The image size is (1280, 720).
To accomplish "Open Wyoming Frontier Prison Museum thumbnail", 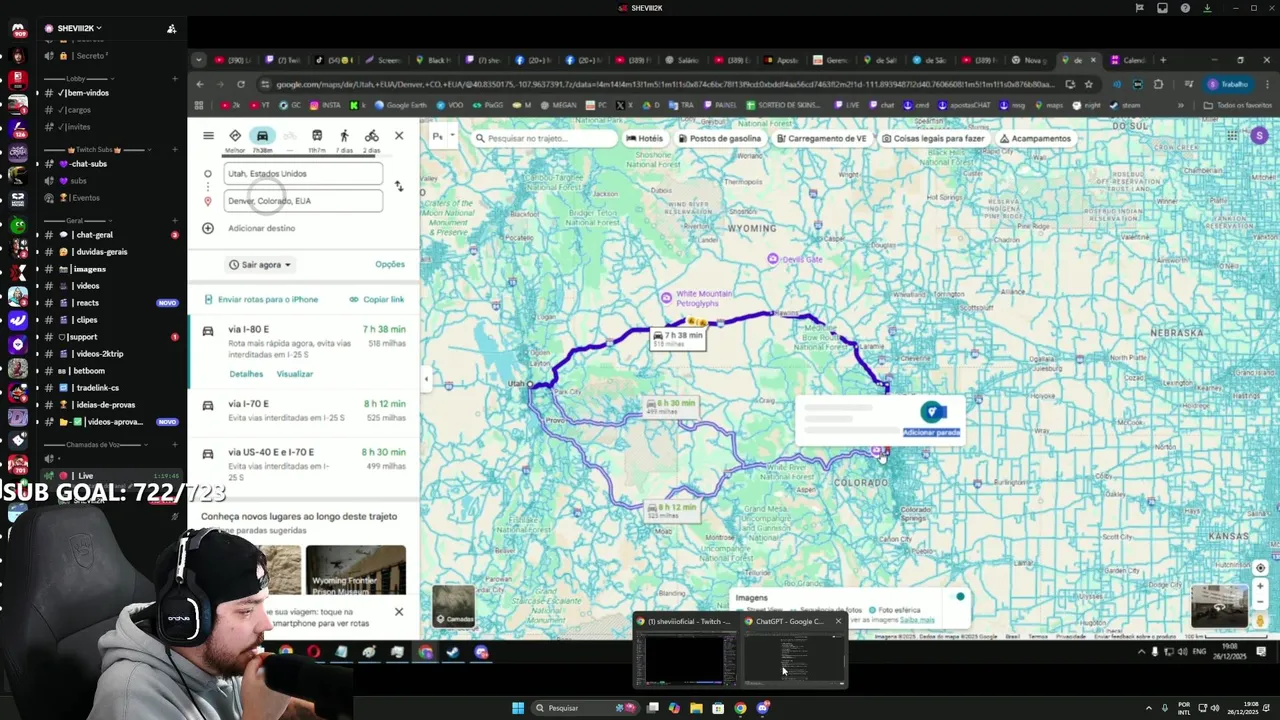I will pos(356,570).
